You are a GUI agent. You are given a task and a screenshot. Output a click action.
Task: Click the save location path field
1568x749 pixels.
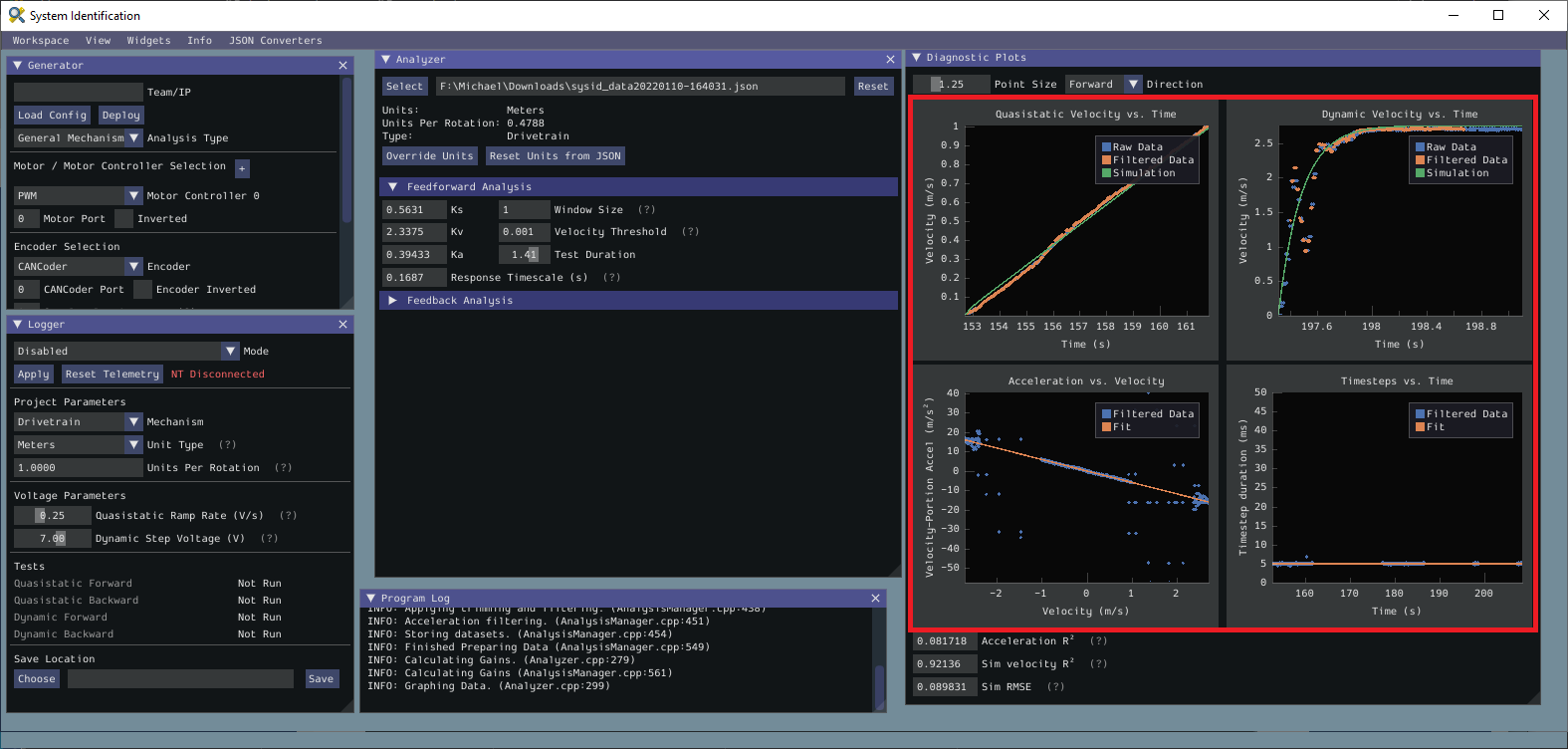coord(180,679)
